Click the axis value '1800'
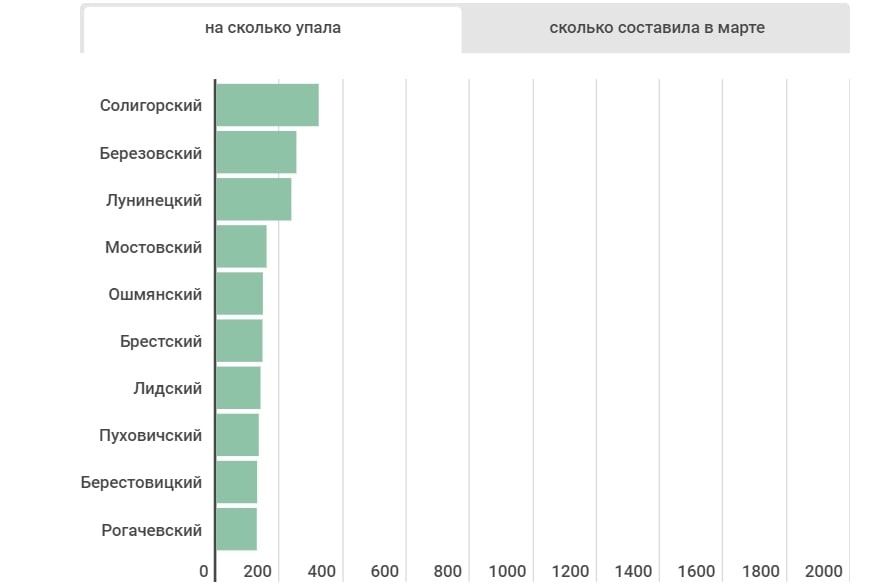Screen dimensions: 871x584 tap(760, 571)
